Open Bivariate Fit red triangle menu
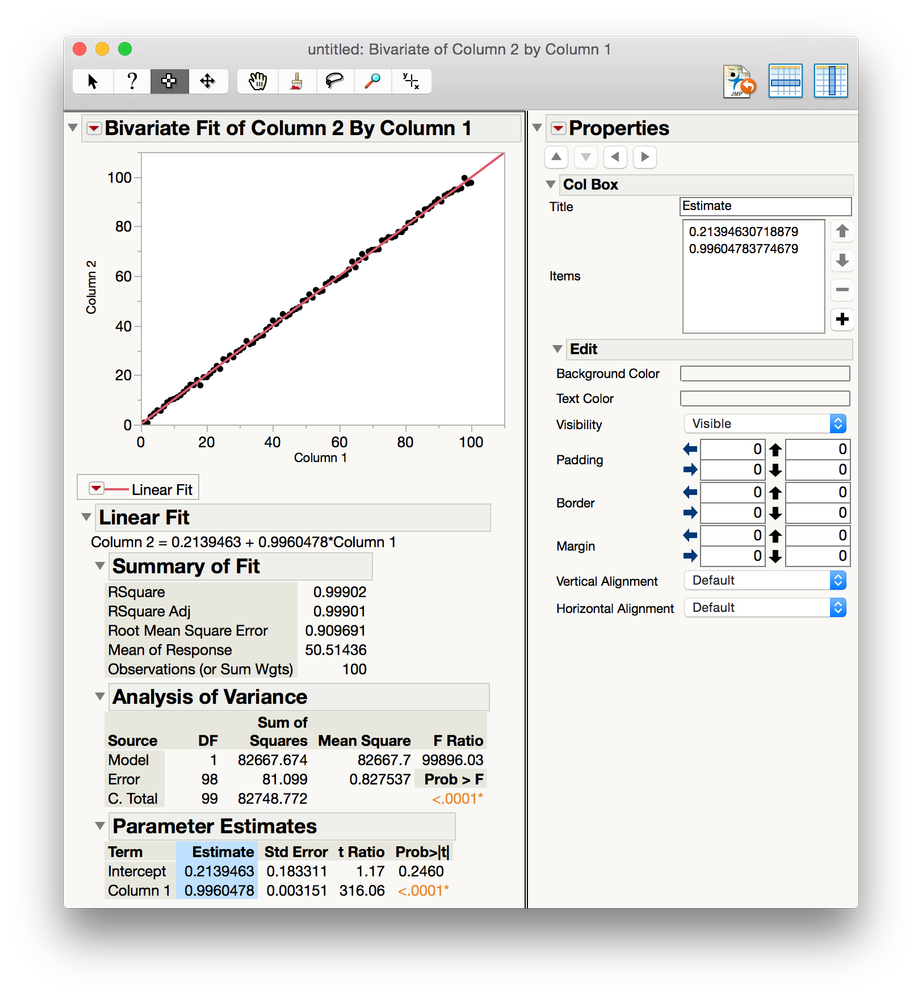Viewport: 922px width, 999px height. coord(94,129)
